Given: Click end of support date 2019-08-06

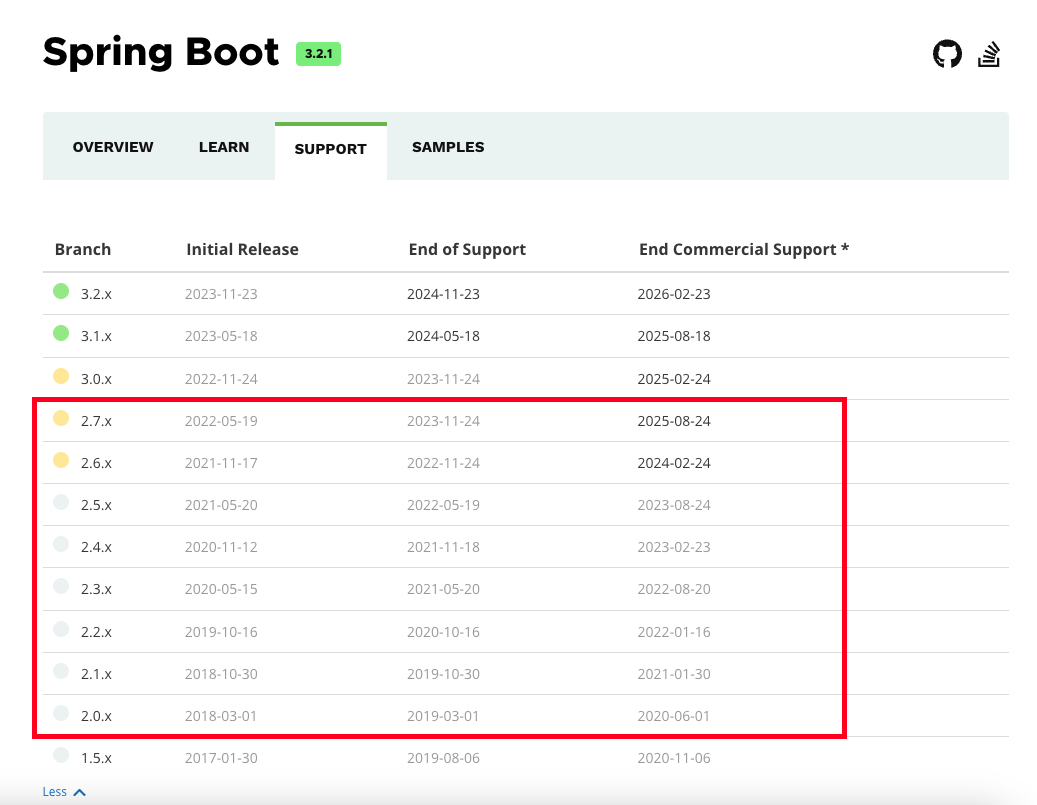Looking at the screenshot, I should coord(443,758).
